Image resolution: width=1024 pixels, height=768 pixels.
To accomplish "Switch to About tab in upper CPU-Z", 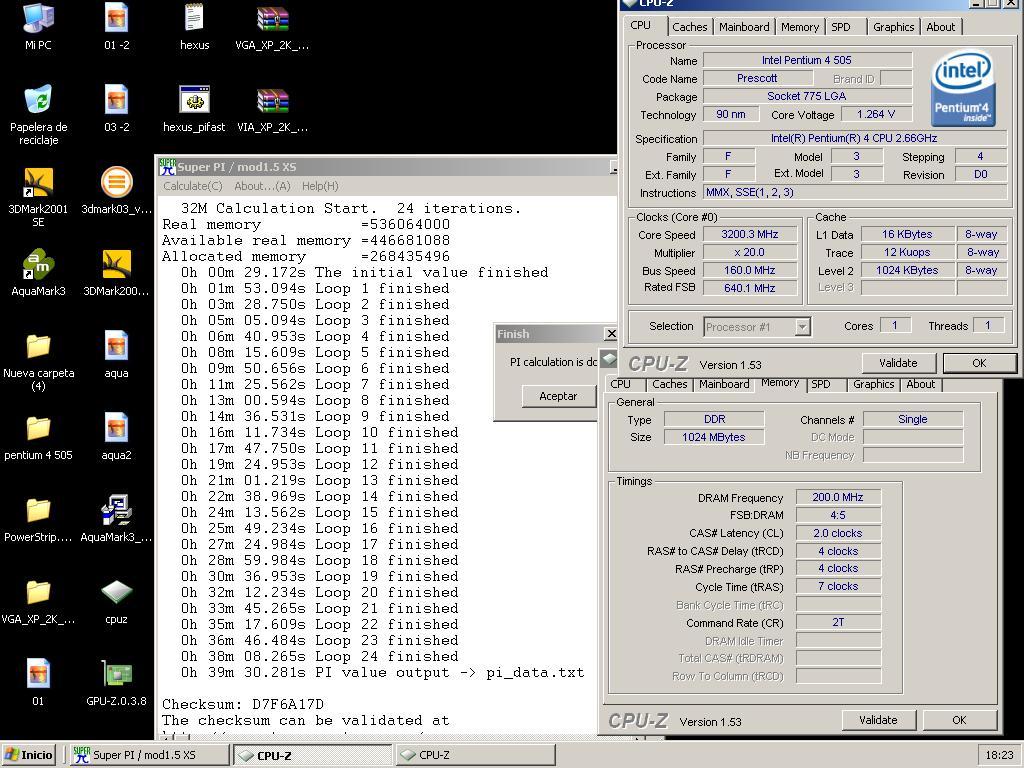I will 940,27.
